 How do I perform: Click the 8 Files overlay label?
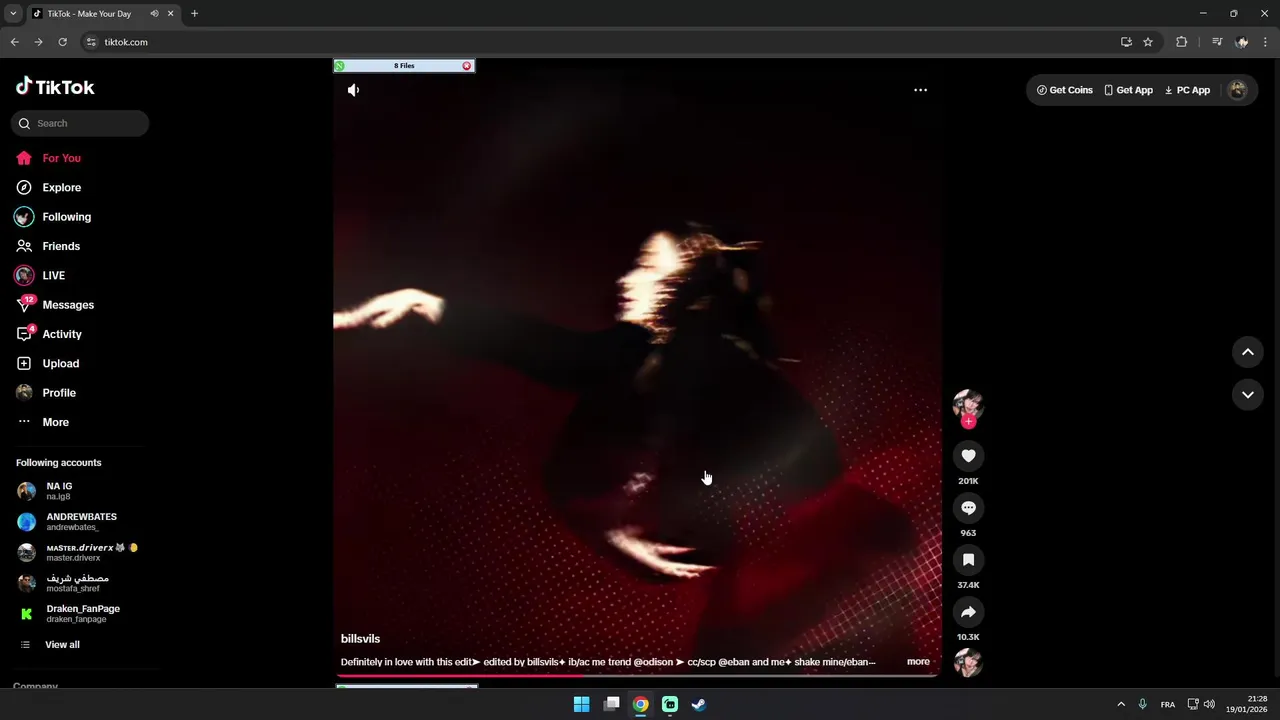tap(404, 66)
